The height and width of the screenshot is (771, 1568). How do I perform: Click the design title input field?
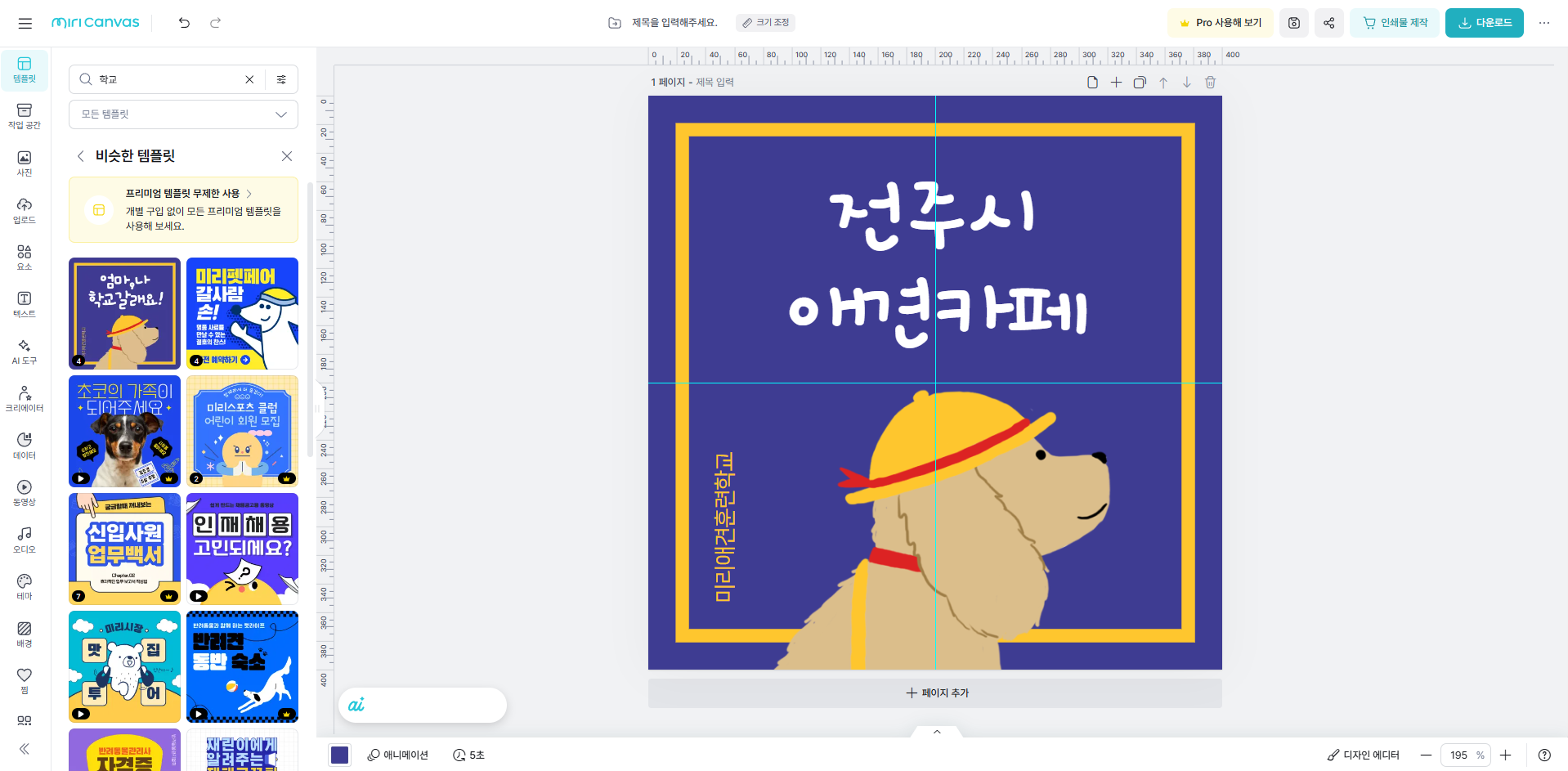pos(674,23)
